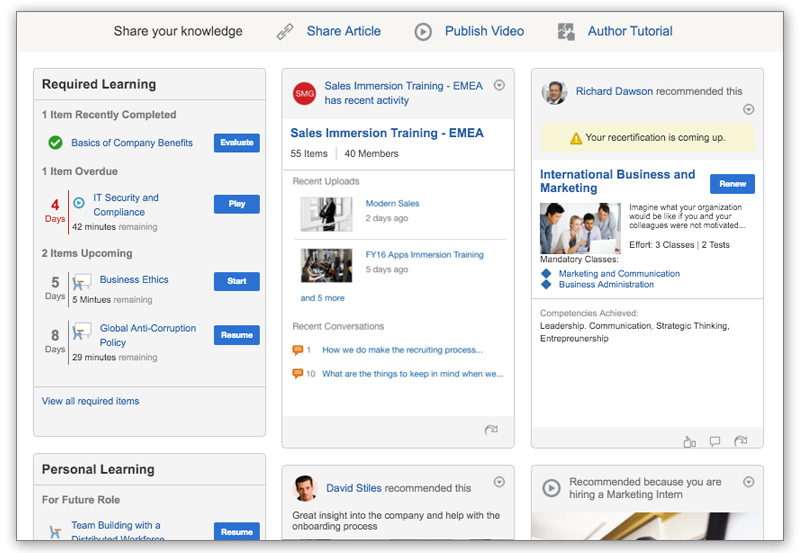Viewport: 800px width, 553px height.
Task: Click Renew button for International Business and Marketing
Action: pyautogui.click(x=732, y=184)
